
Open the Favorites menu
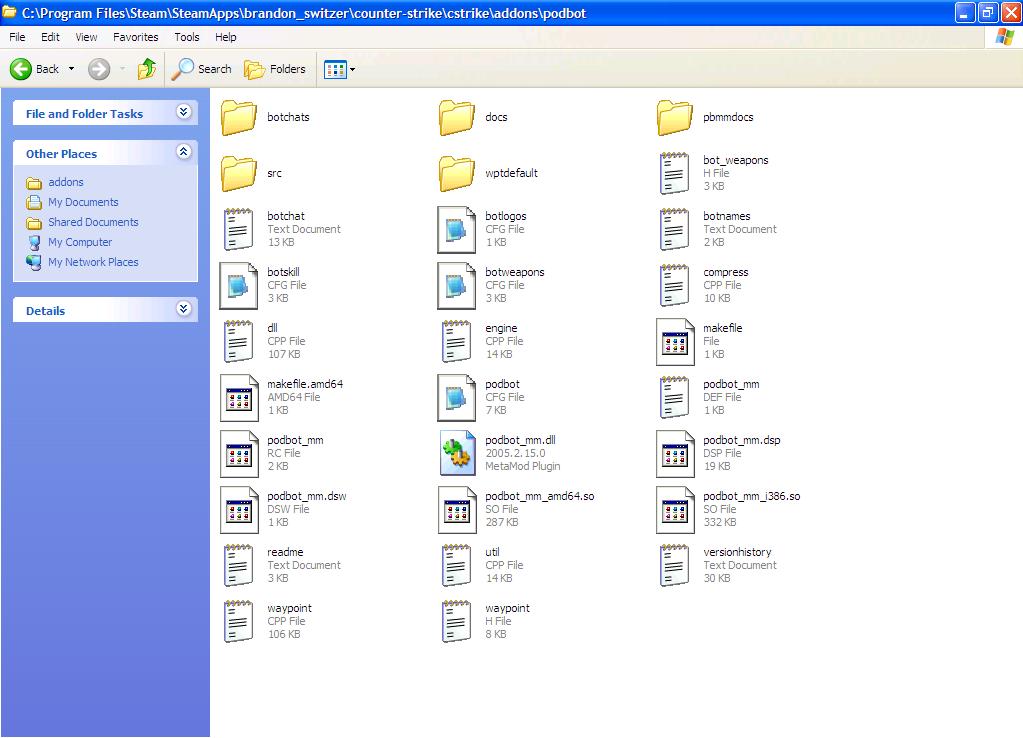(135, 37)
